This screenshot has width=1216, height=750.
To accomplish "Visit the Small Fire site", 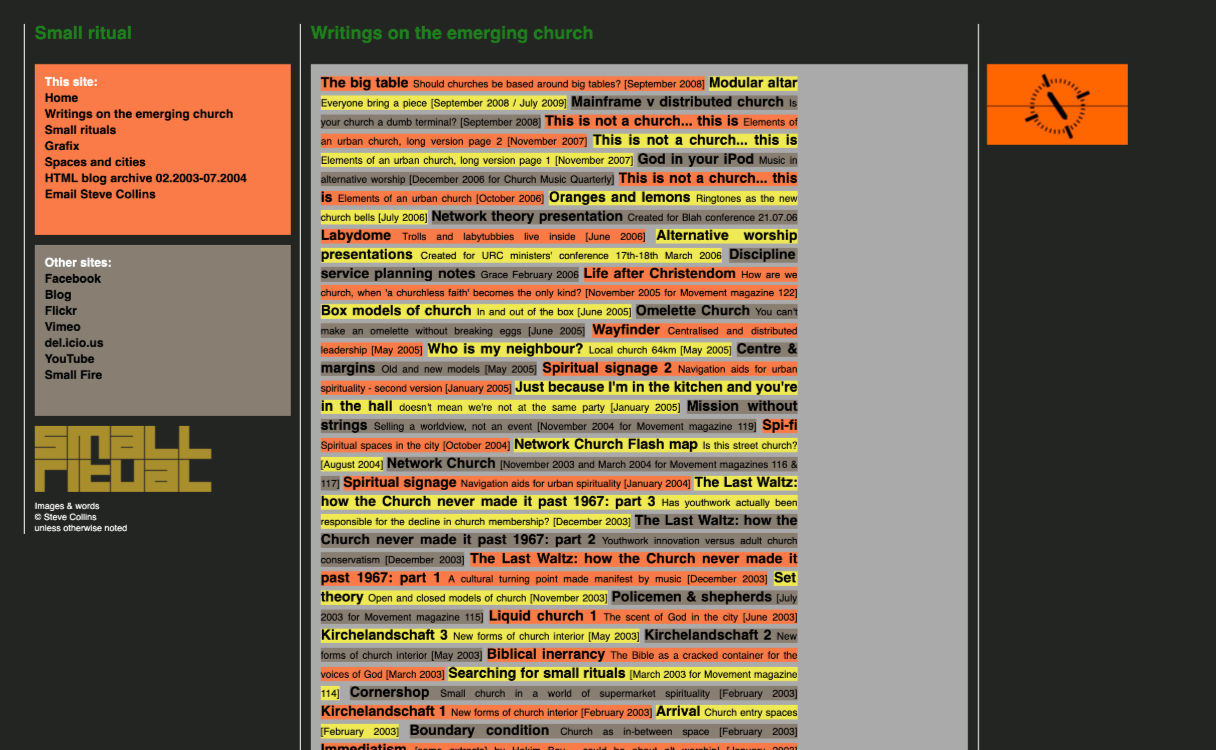I will (x=73, y=375).
